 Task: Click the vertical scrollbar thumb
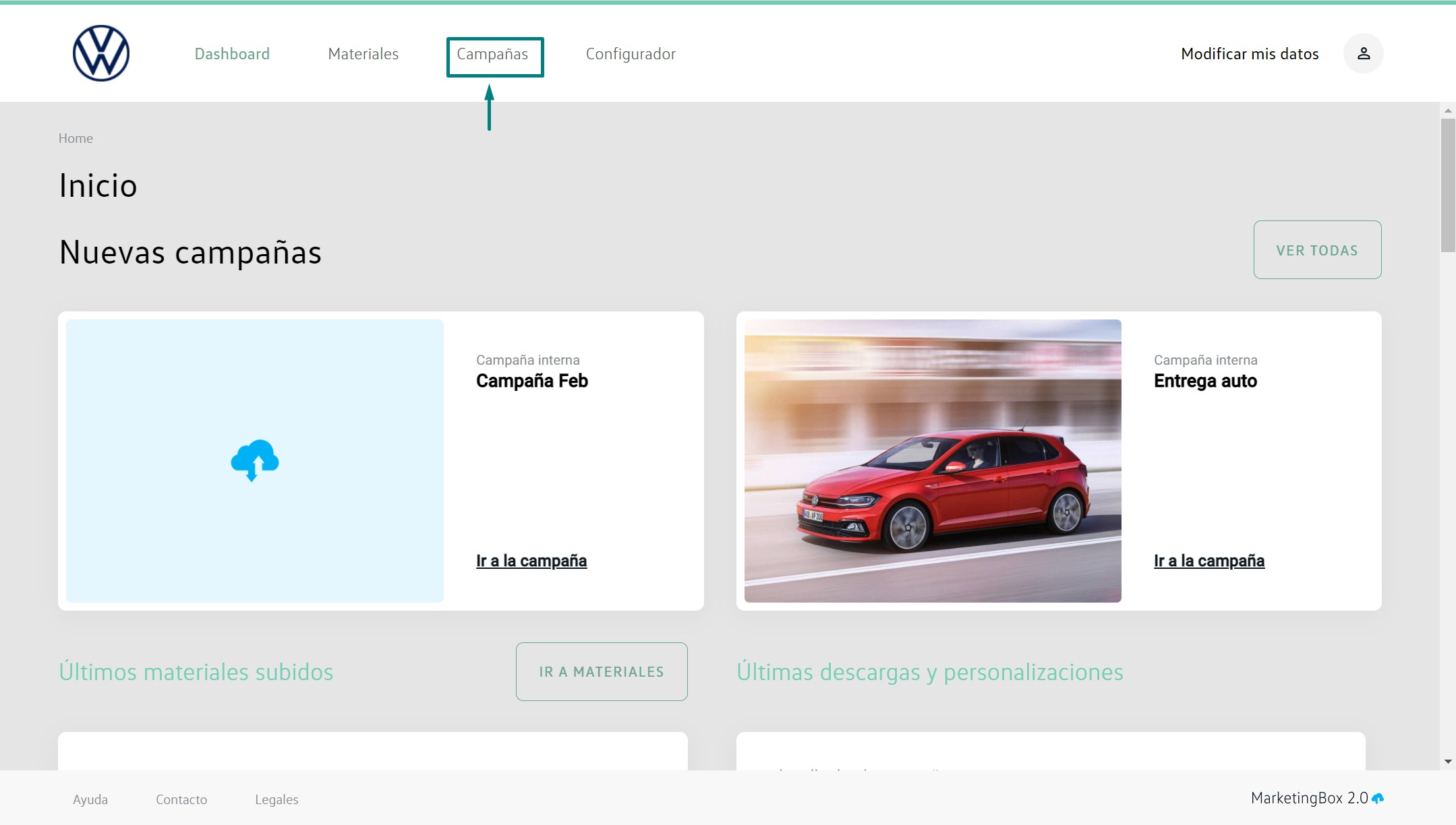pyautogui.click(x=1448, y=185)
